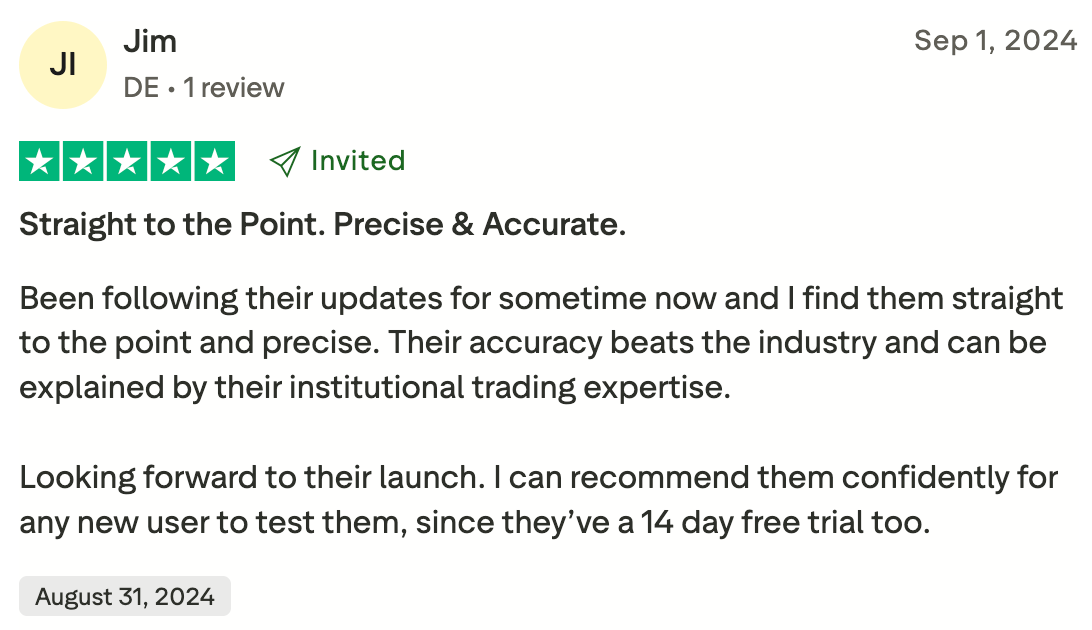Click the first green rating star

40,162
